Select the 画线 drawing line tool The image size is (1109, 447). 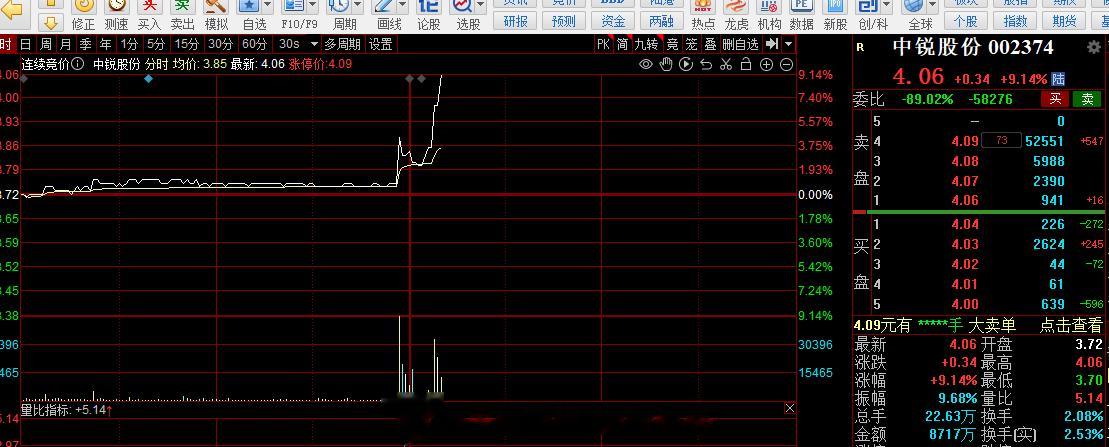[x=385, y=6]
